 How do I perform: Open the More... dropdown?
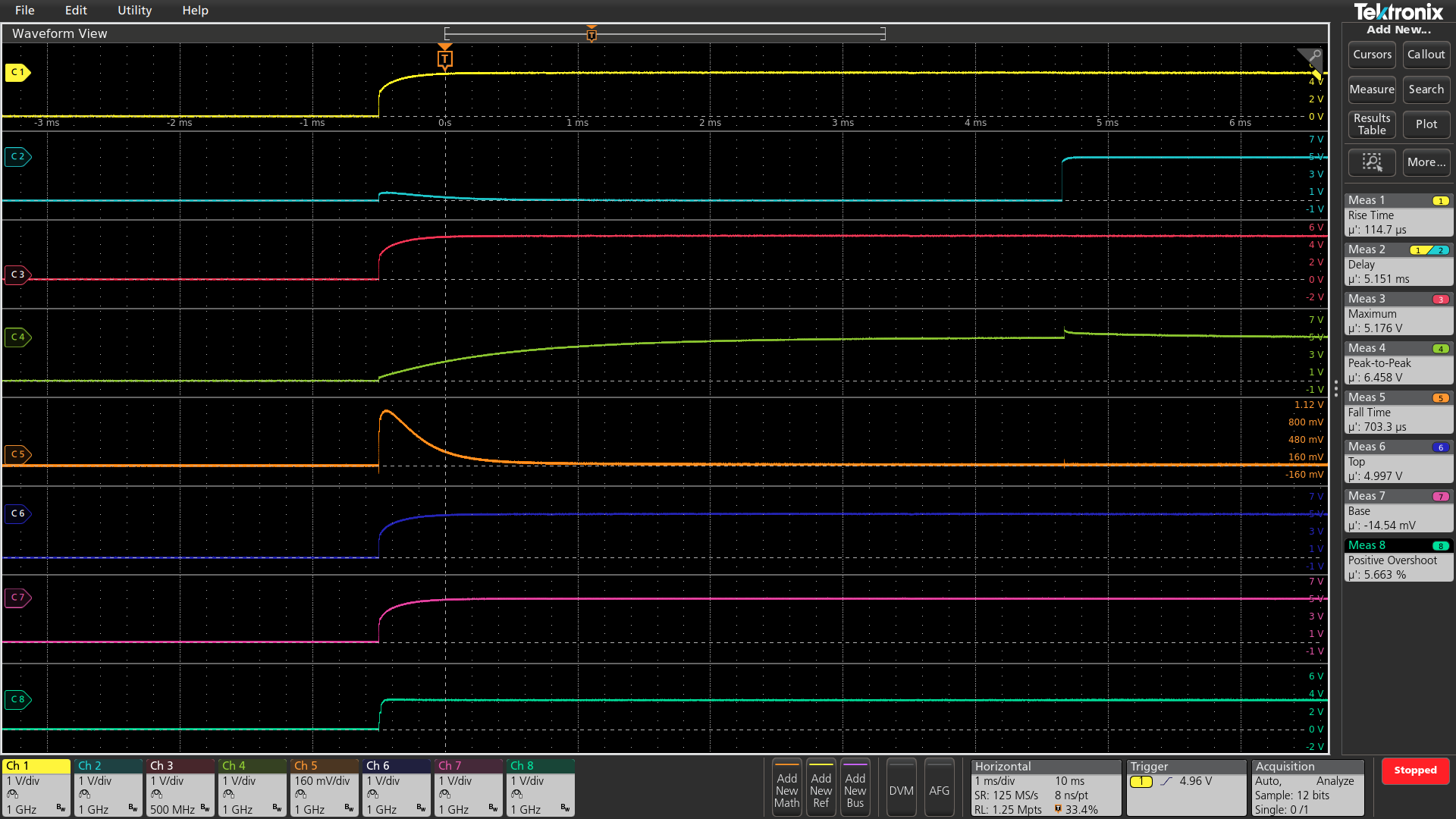click(x=1426, y=162)
